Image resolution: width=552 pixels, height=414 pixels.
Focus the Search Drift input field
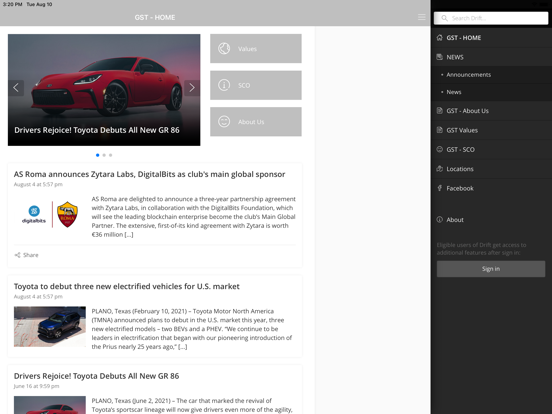[x=491, y=18]
